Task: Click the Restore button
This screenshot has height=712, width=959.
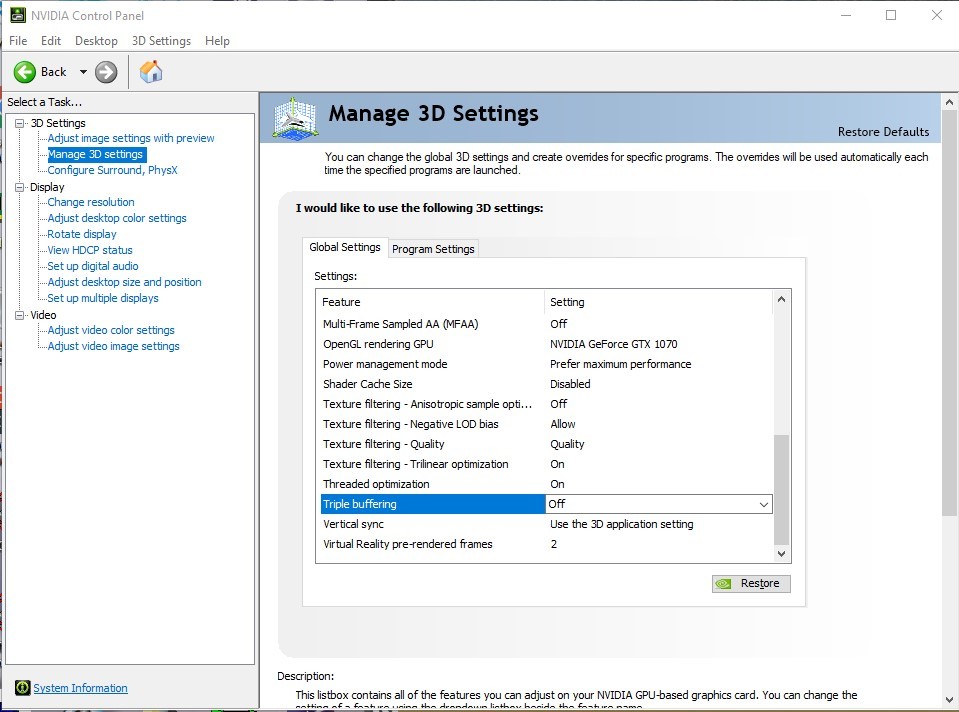Action: click(751, 584)
